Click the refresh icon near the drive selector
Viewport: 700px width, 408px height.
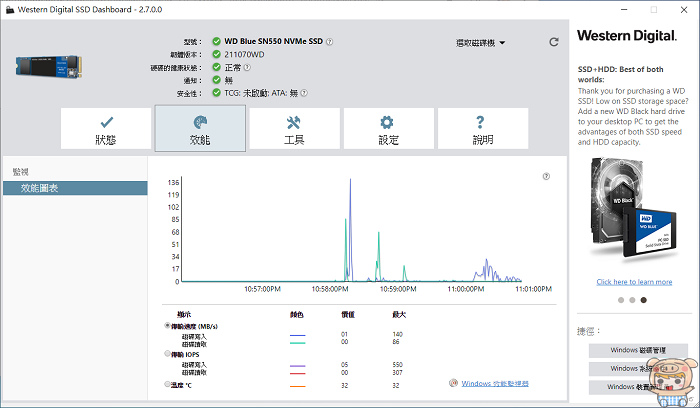(x=554, y=42)
